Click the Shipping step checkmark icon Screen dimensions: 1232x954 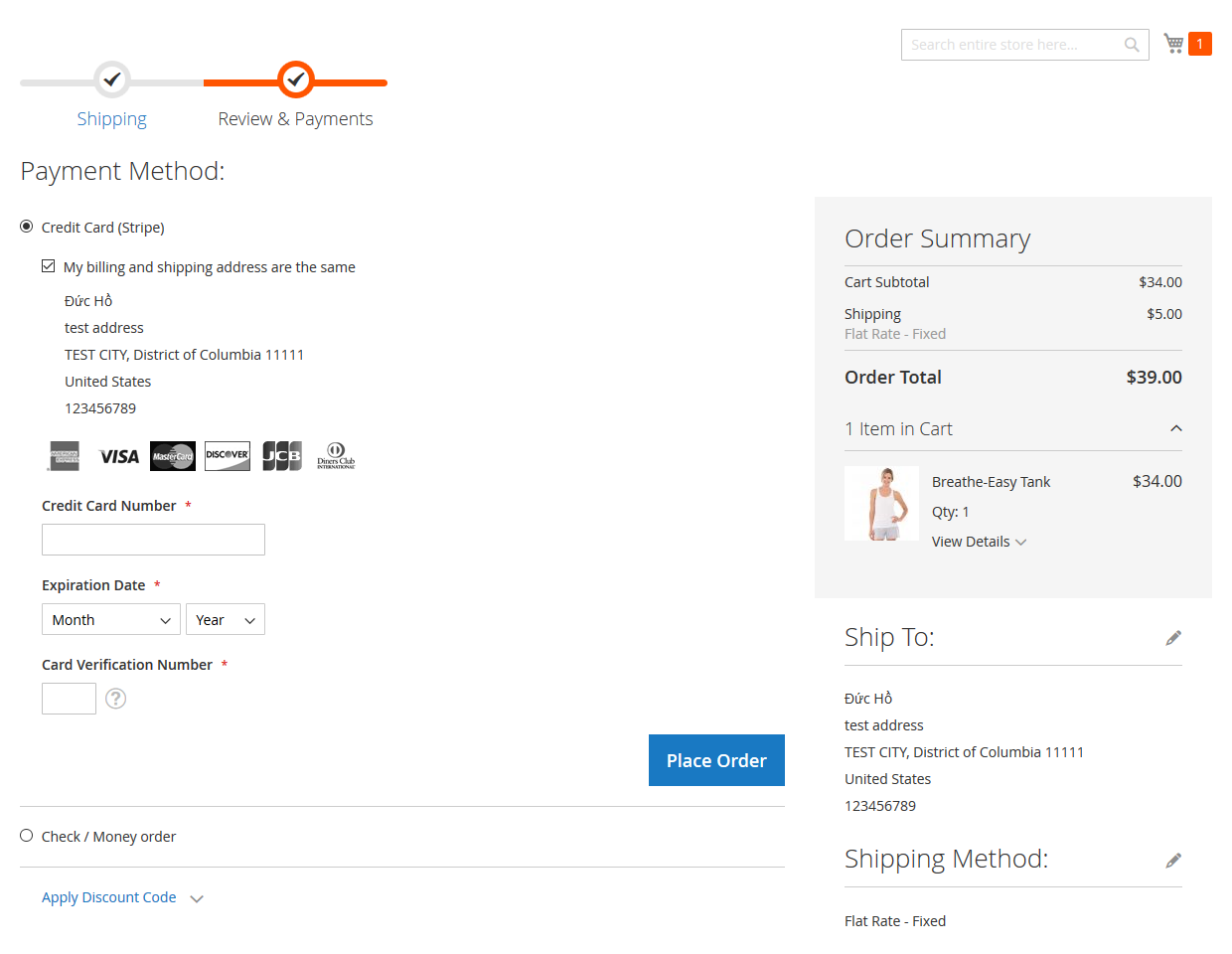(111, 80)
